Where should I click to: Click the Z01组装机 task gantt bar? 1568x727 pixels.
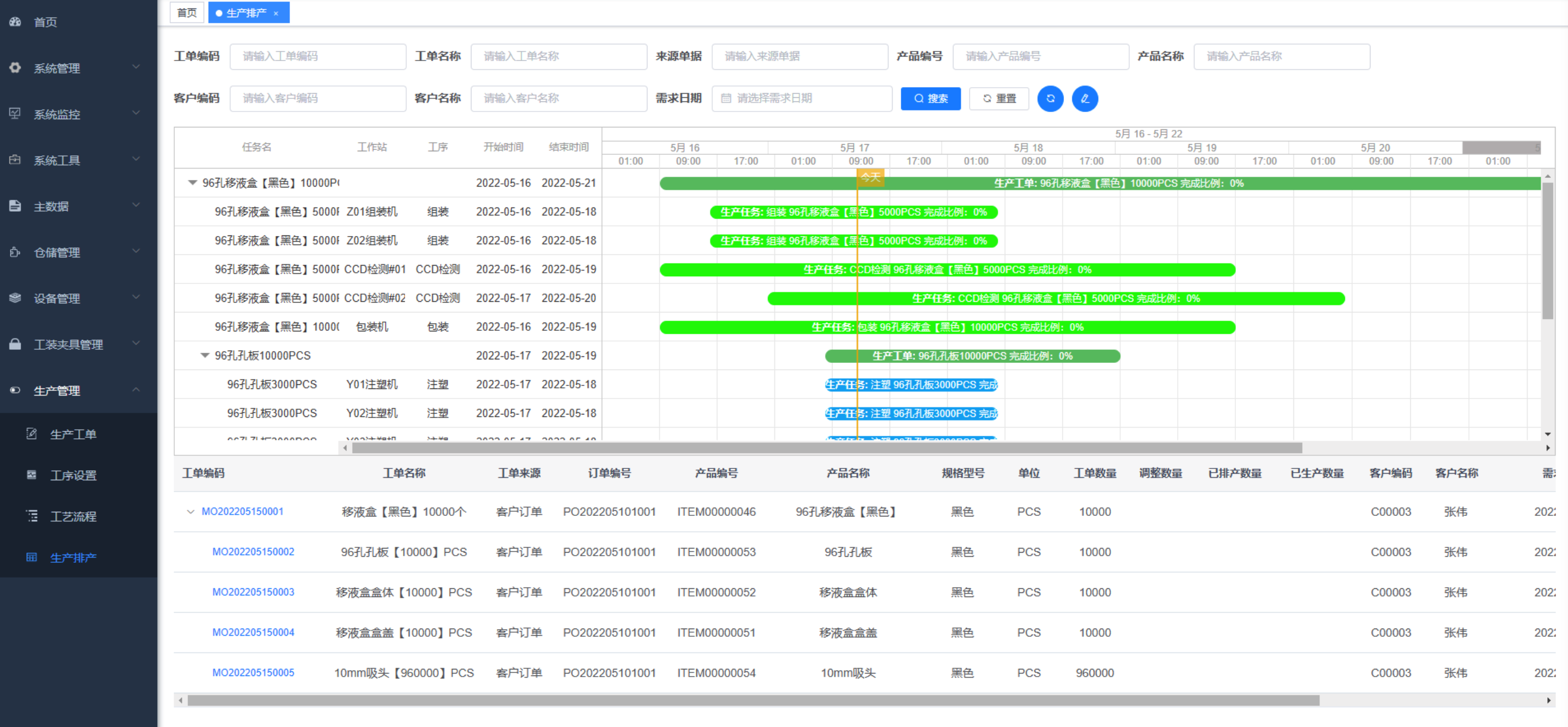[x=853, y=212]
